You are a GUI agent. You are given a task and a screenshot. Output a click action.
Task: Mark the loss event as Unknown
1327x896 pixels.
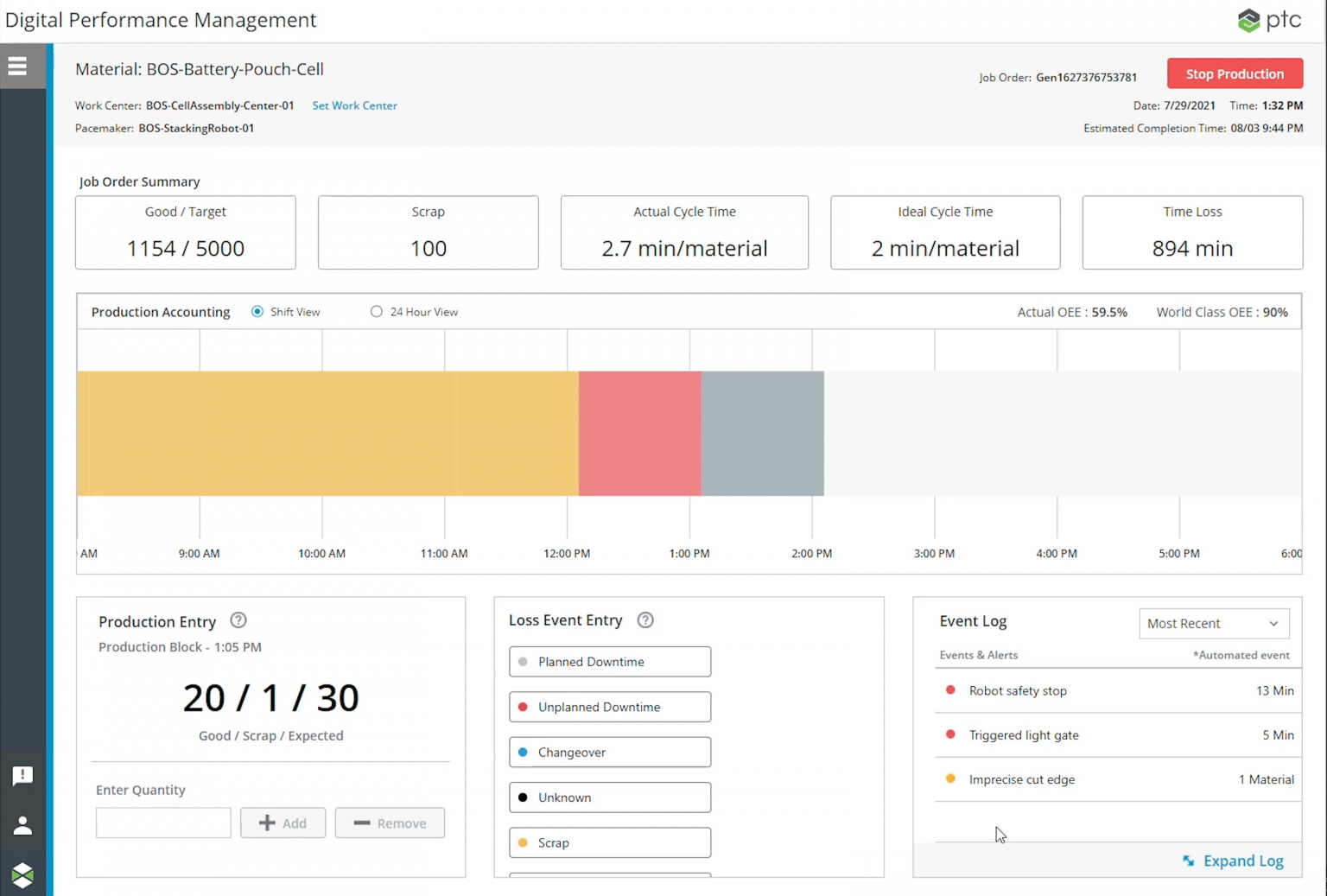[x=609, y=797]
